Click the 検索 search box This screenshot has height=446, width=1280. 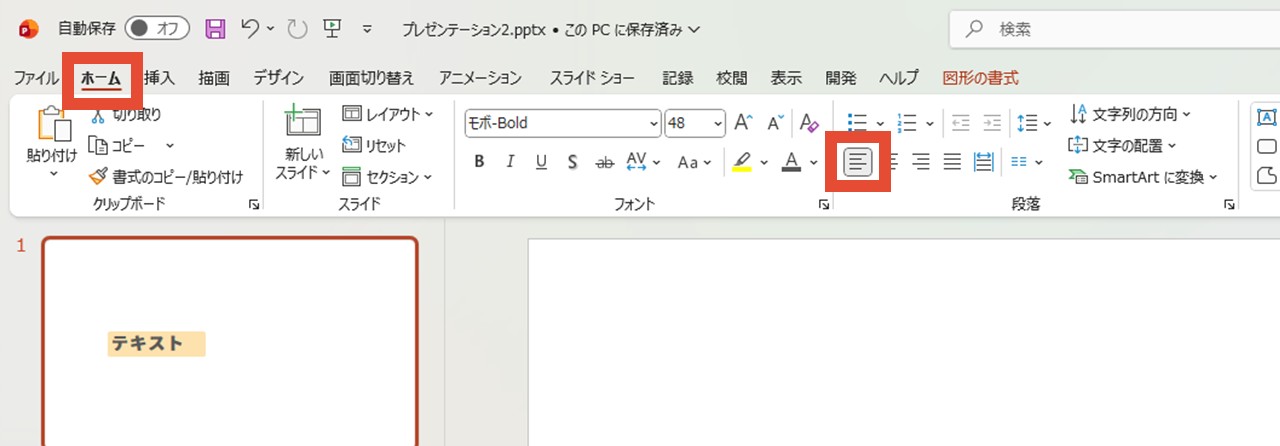tap(1114, 30)
